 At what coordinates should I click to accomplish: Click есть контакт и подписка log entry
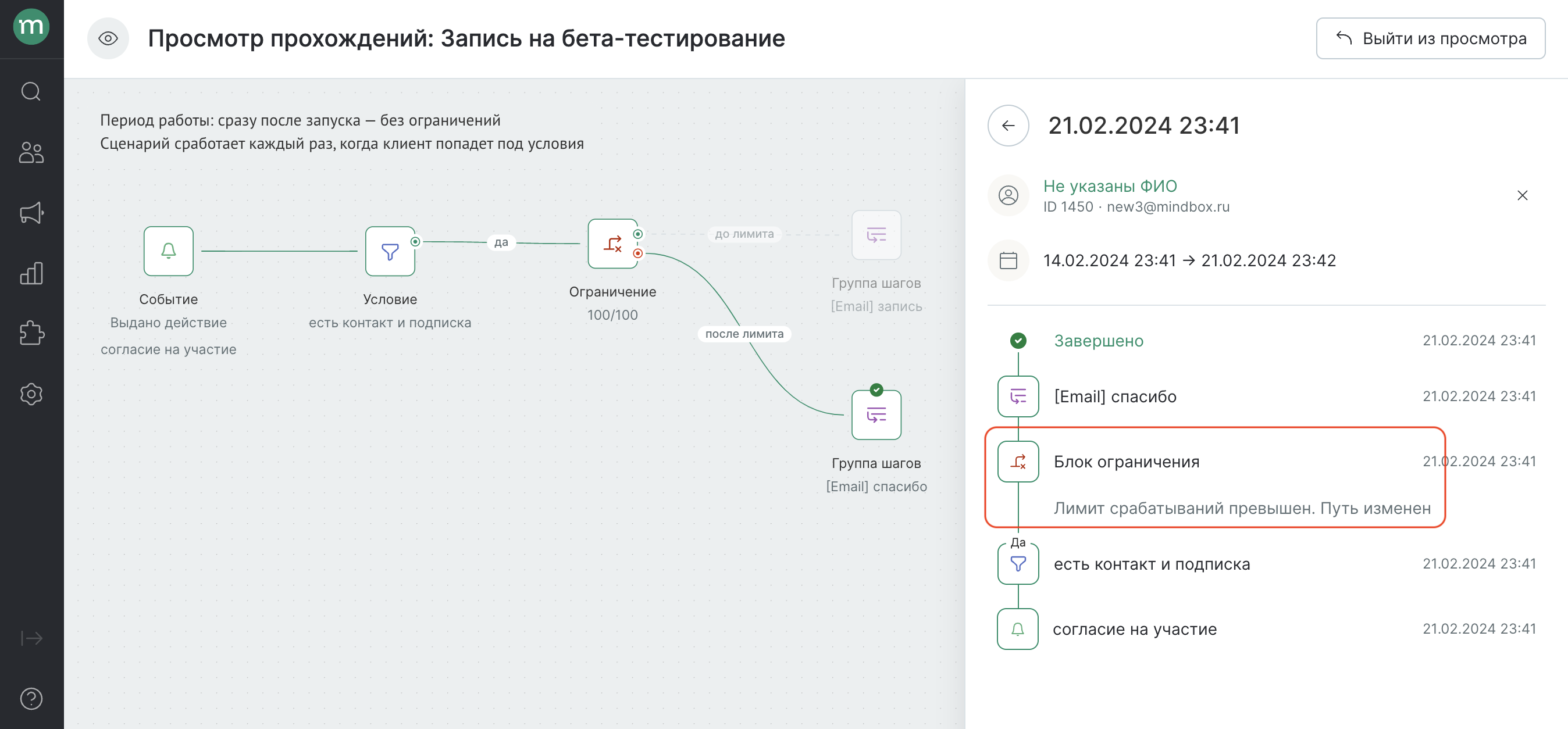[x=1152, y=564]
